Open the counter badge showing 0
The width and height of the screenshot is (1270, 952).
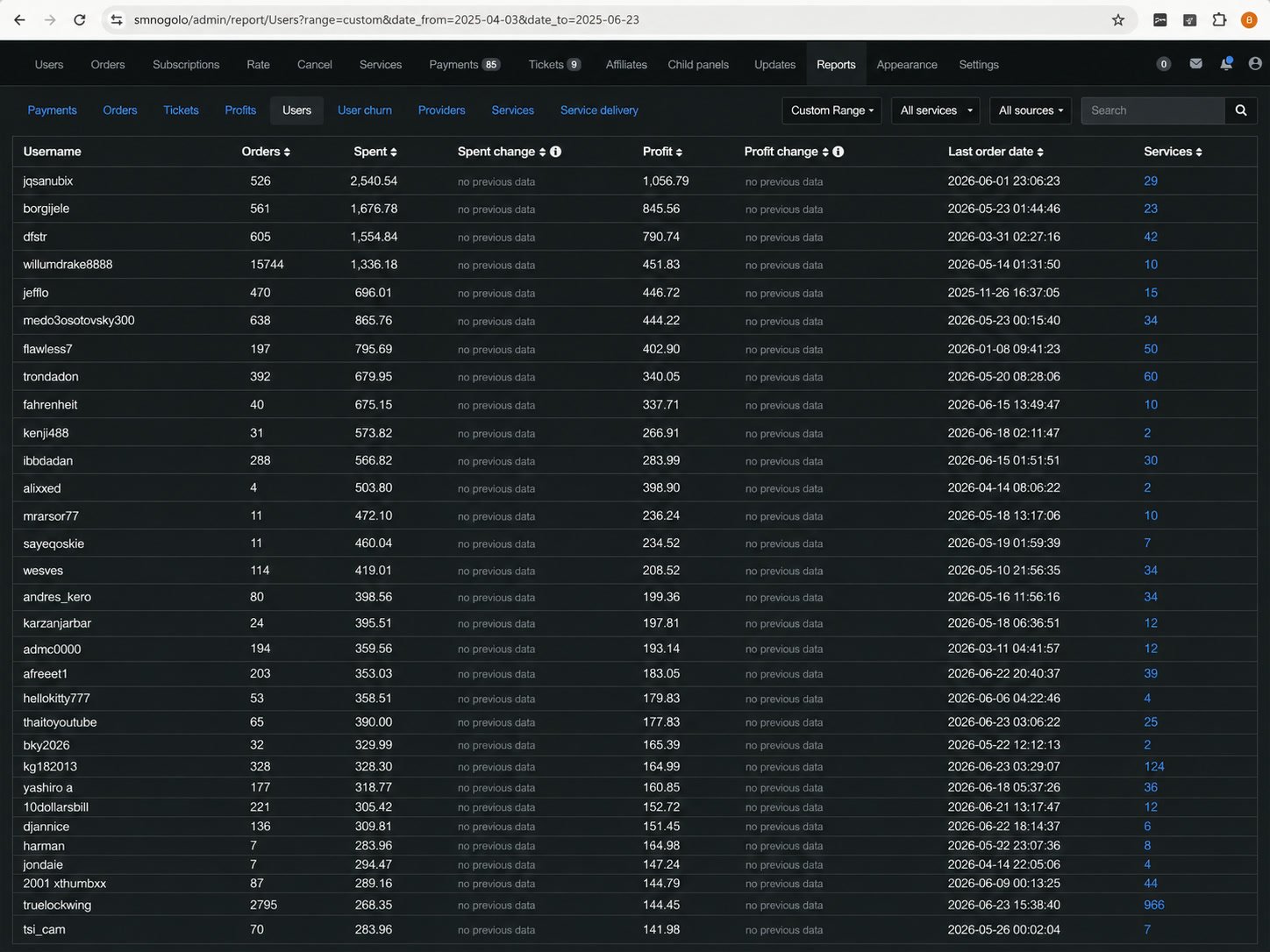click(1163, 63)
